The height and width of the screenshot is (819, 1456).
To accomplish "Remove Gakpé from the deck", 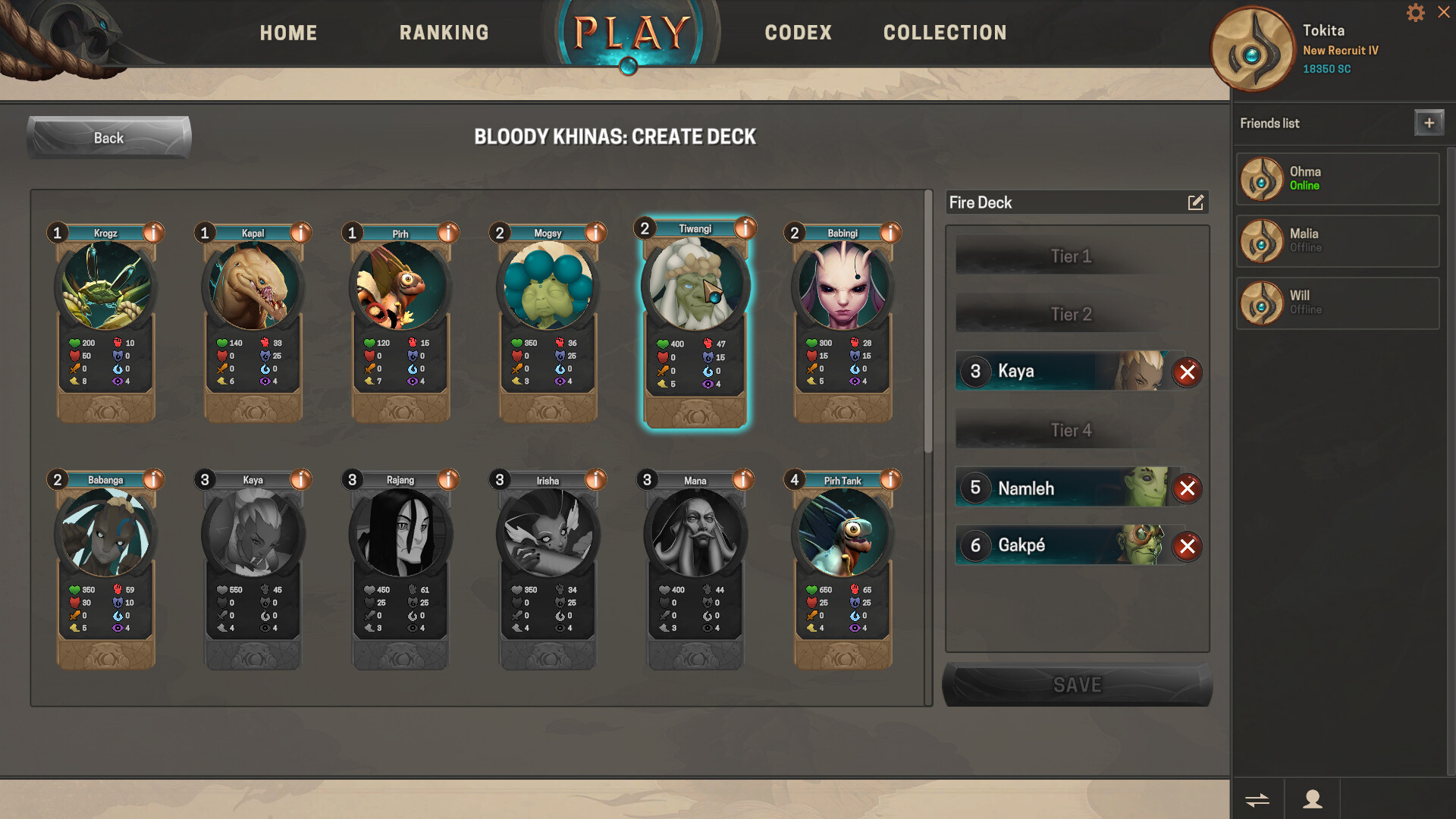I will [1187, 546].
